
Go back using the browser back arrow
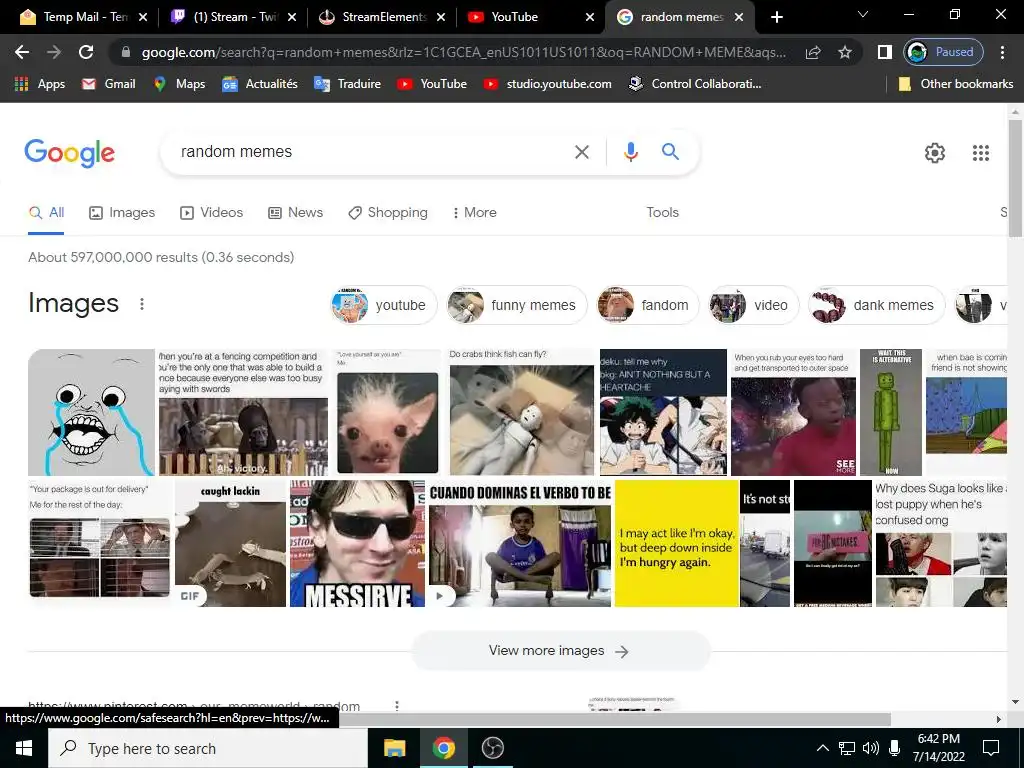(22, 52)
